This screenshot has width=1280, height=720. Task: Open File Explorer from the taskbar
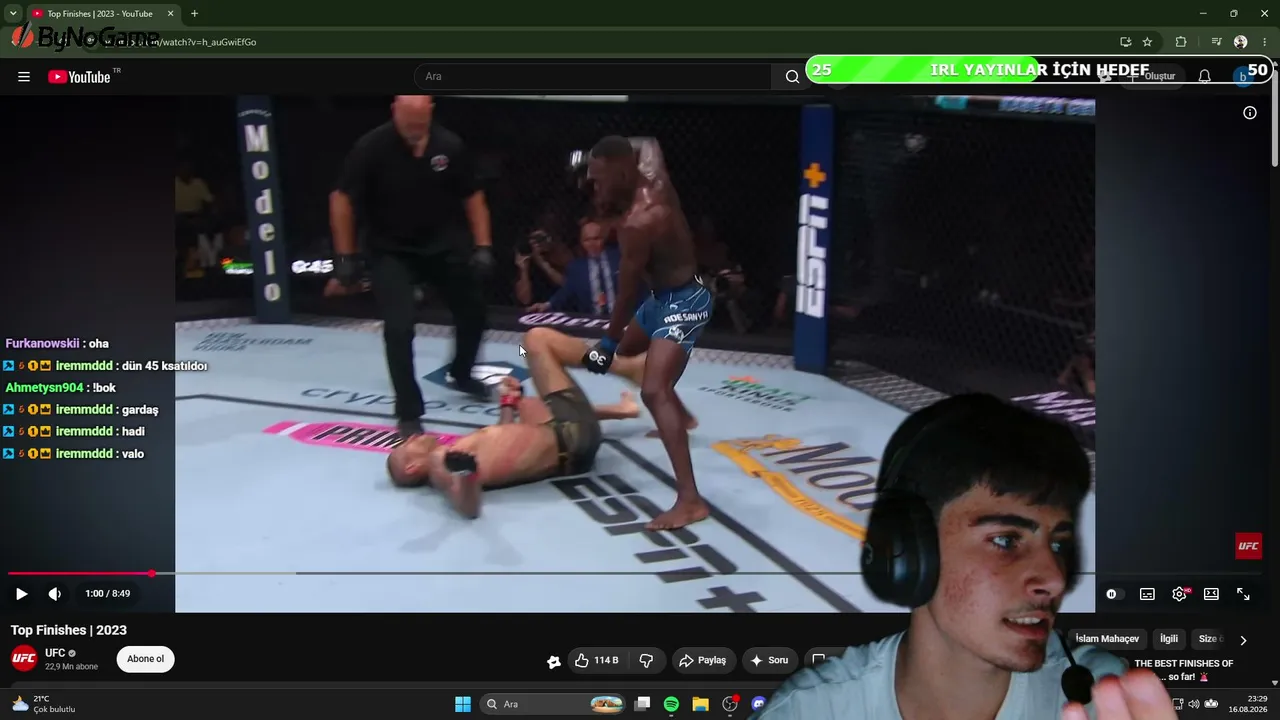tap(700, 704)
